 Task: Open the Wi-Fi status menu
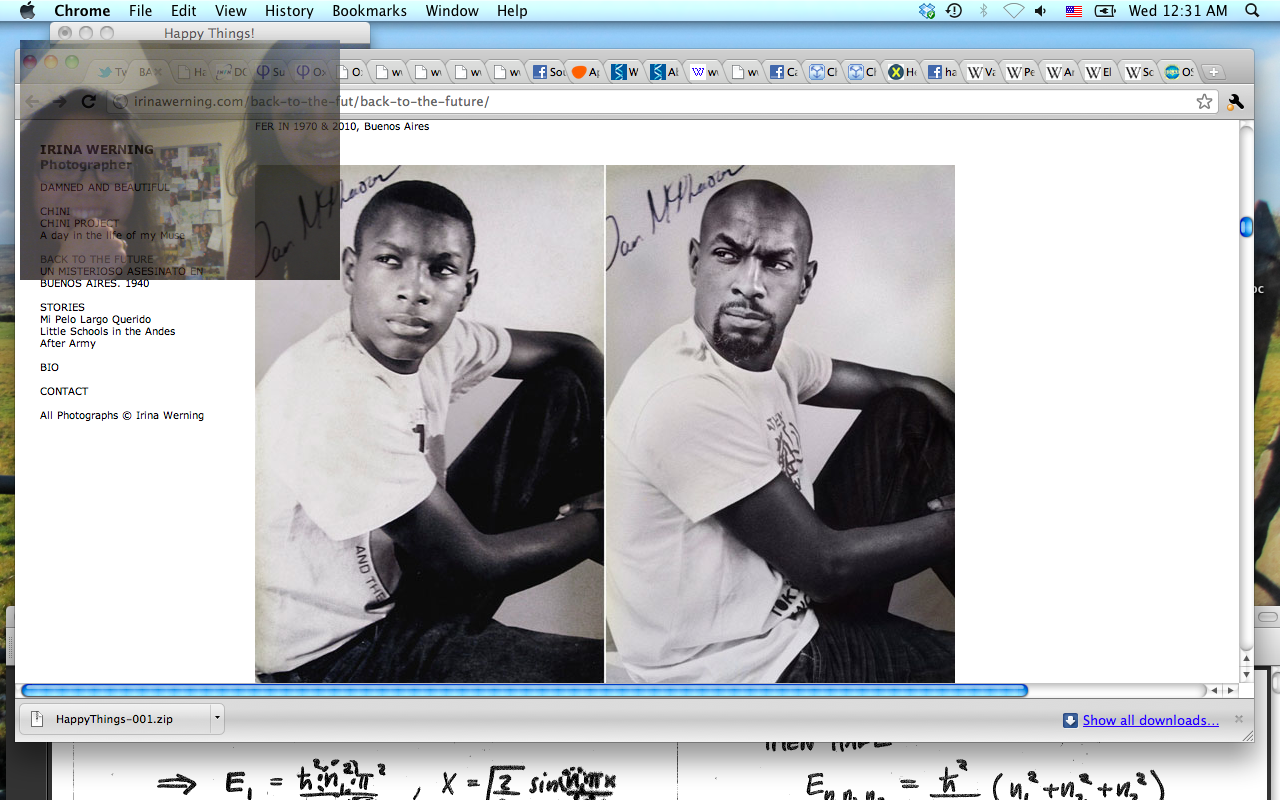click(x=1013, y=11)
